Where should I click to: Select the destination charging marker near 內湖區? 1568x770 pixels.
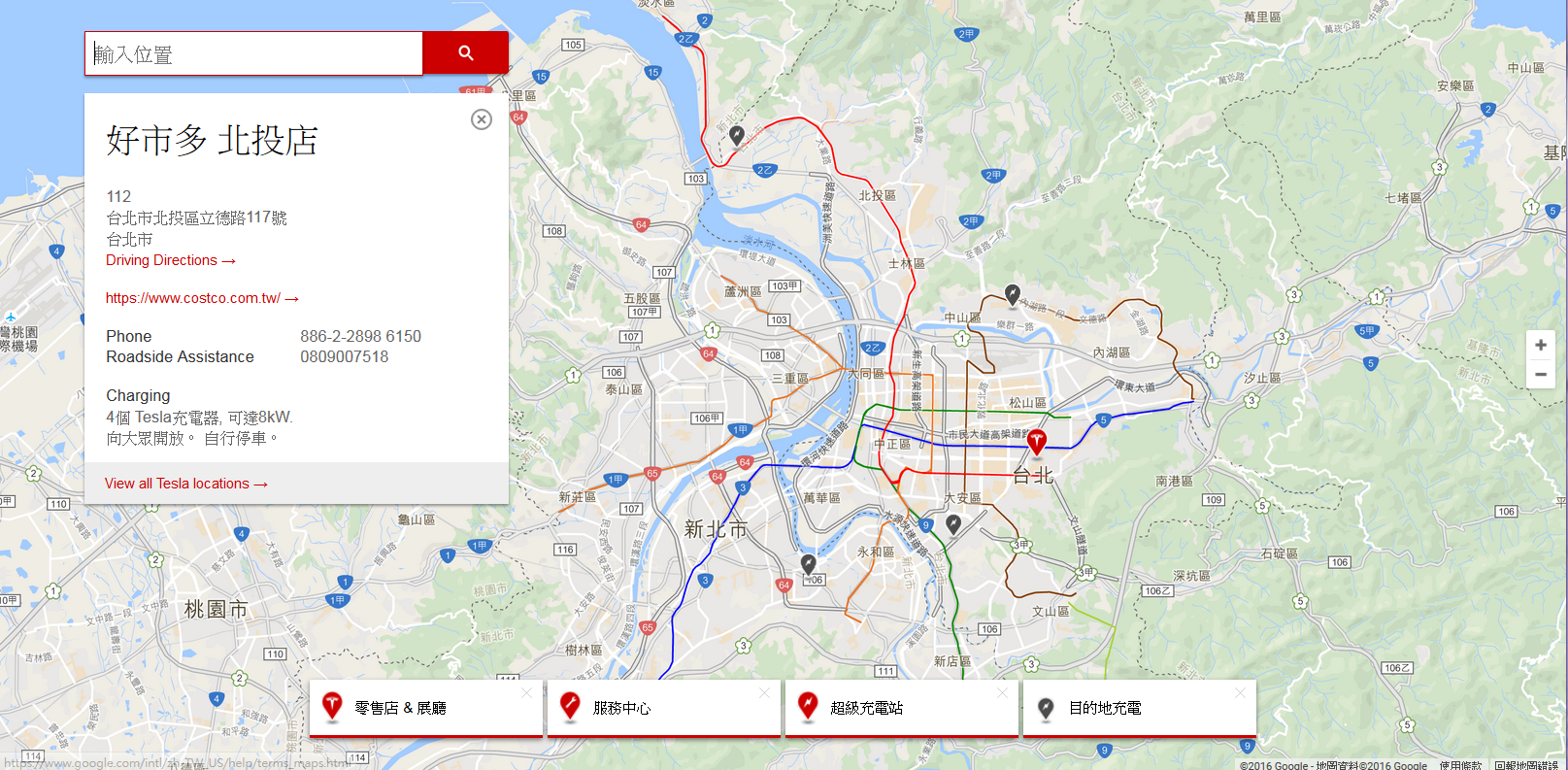[x=1013, y=293]
